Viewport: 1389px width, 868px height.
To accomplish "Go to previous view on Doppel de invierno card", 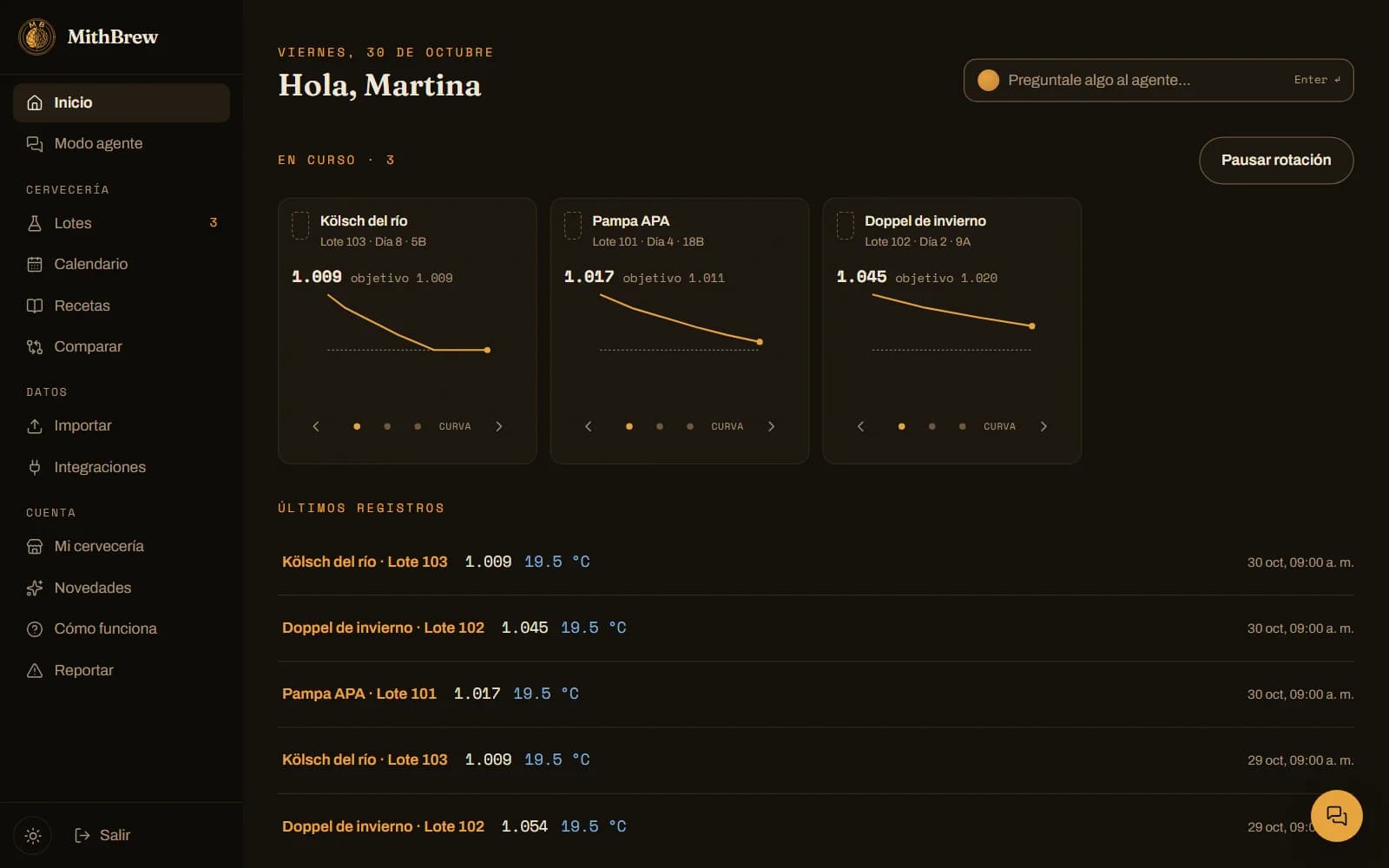I will [x=860, y=426].
